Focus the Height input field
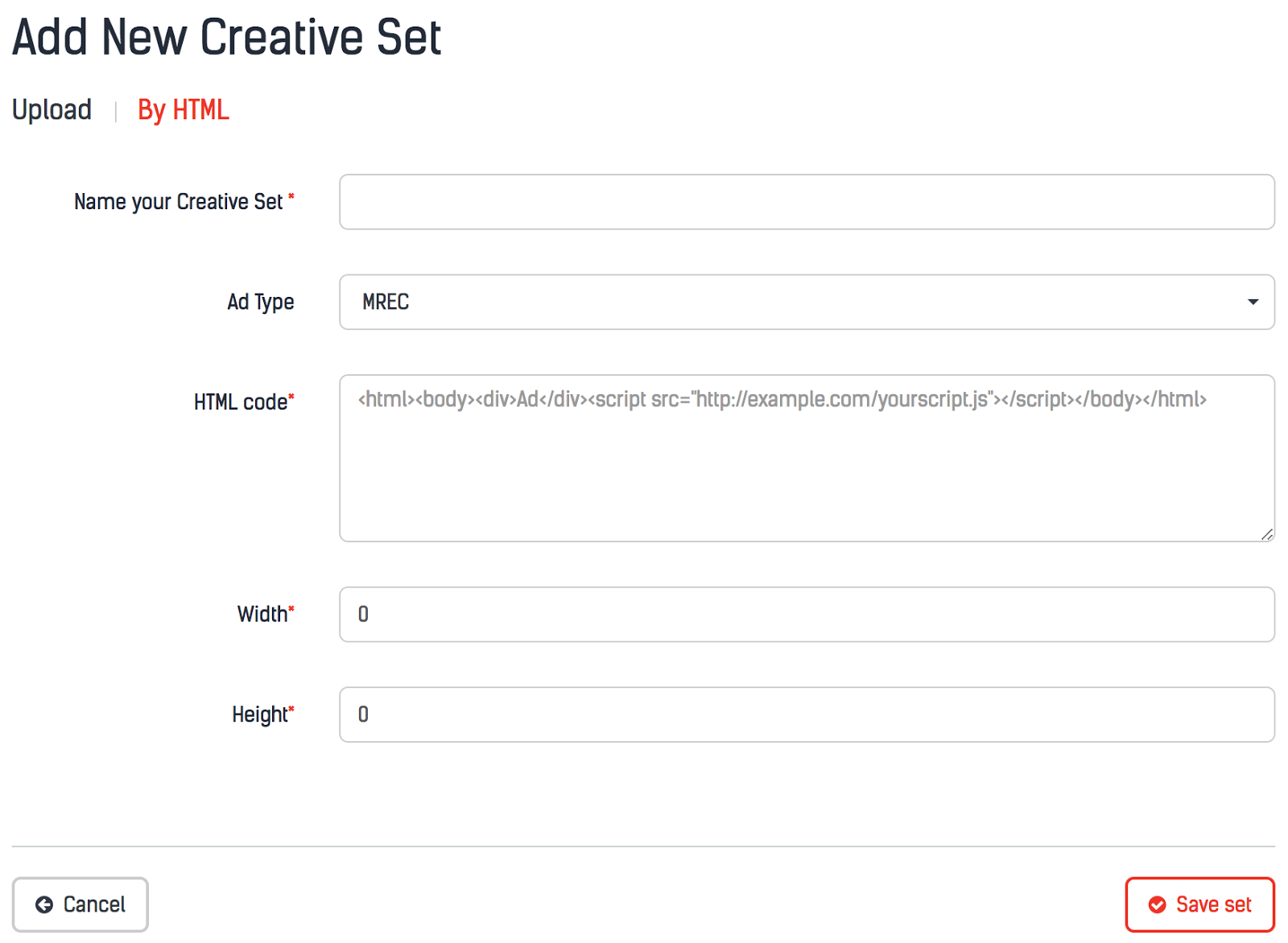The height and width of the screenshot is (943, 1288). pos(807,714)
